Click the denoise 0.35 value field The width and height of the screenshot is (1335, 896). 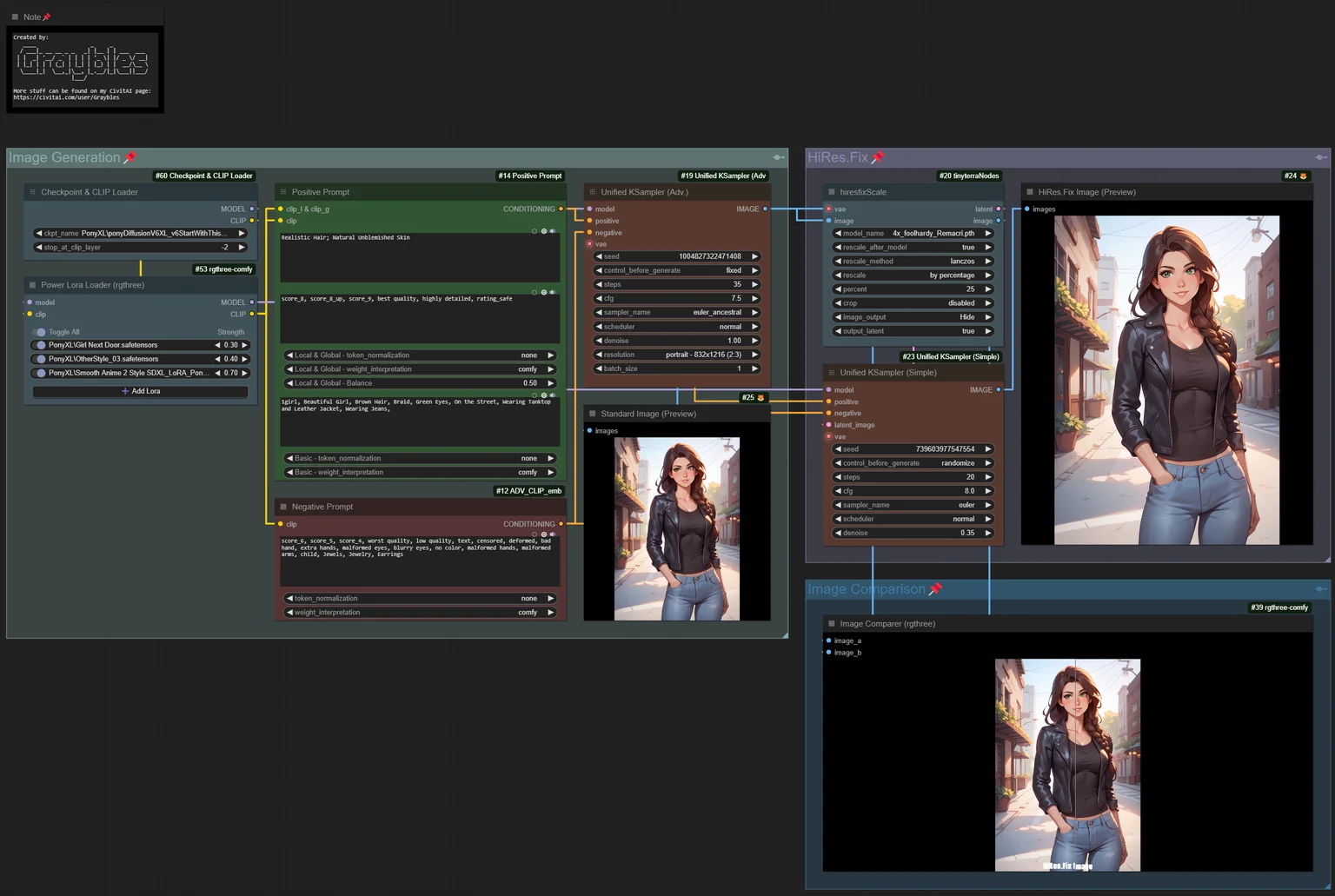(x=913, y=533)
